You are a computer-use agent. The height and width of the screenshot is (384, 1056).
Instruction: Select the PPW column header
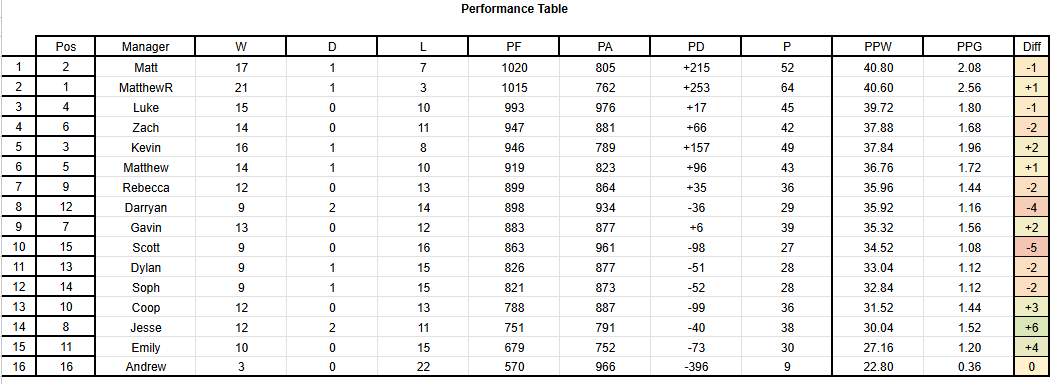tap(878, 46)
